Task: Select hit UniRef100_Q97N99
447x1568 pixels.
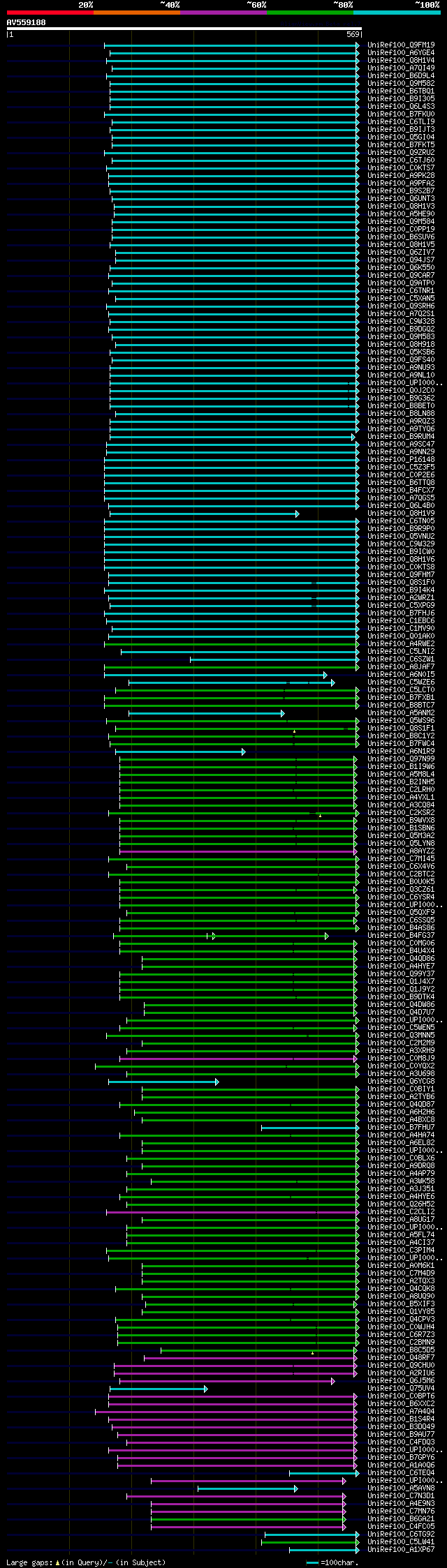Action: tap(401, 759)
